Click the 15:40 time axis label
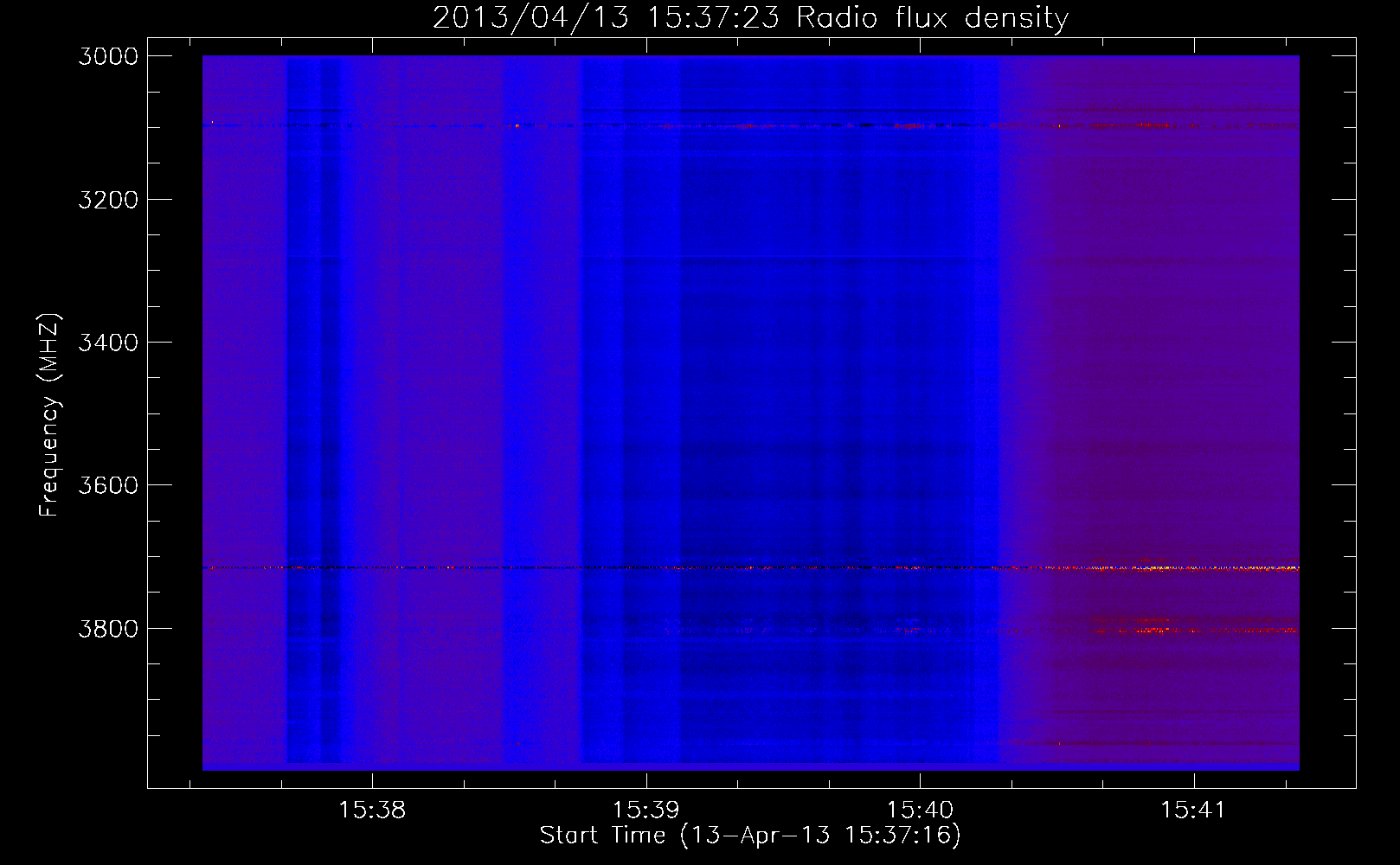The image size is (1400, 865). pos(920,810)
